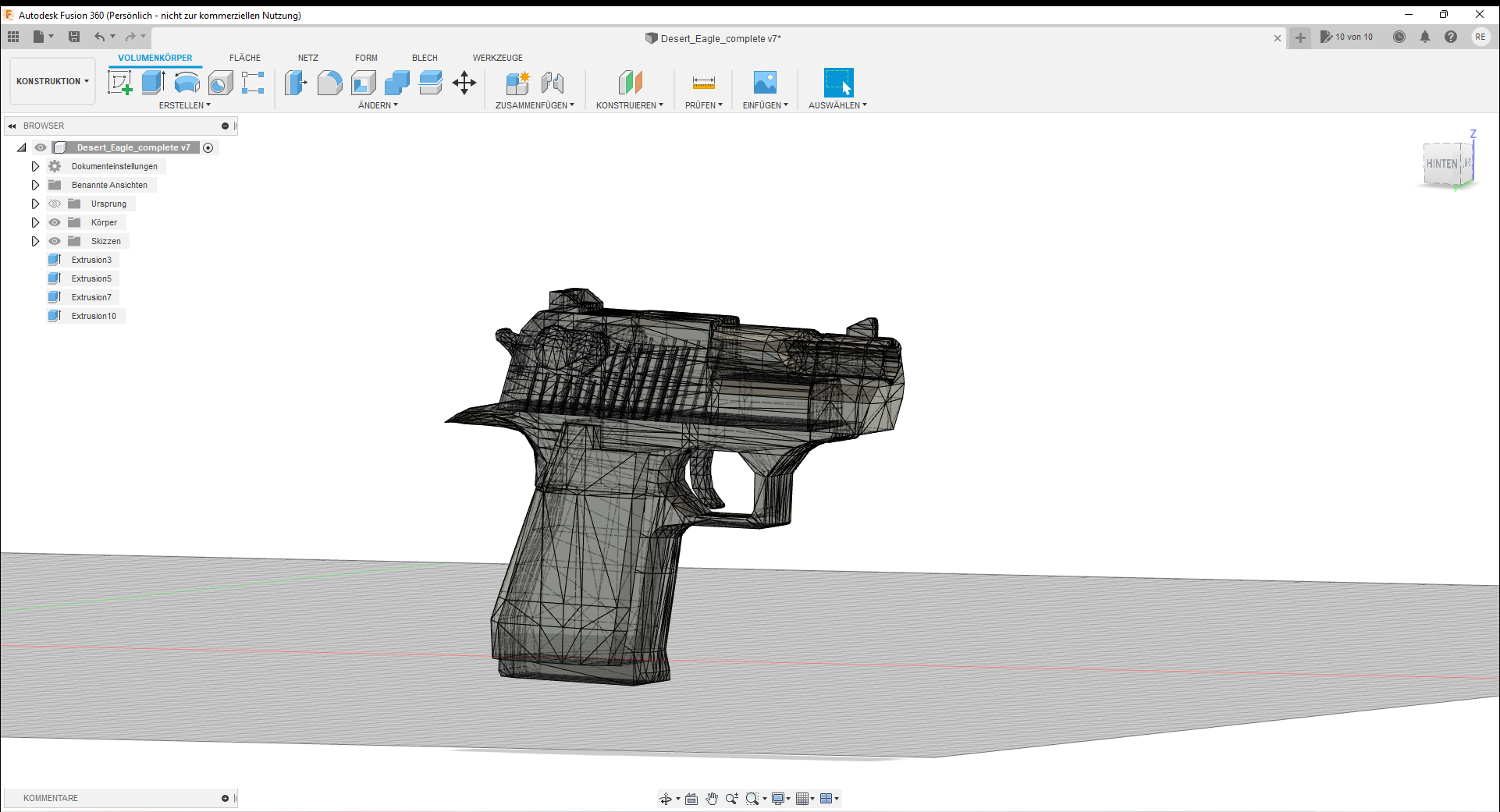Hide the Körper folder
This screenshot has width=1500, height=812.
point(54,222)
